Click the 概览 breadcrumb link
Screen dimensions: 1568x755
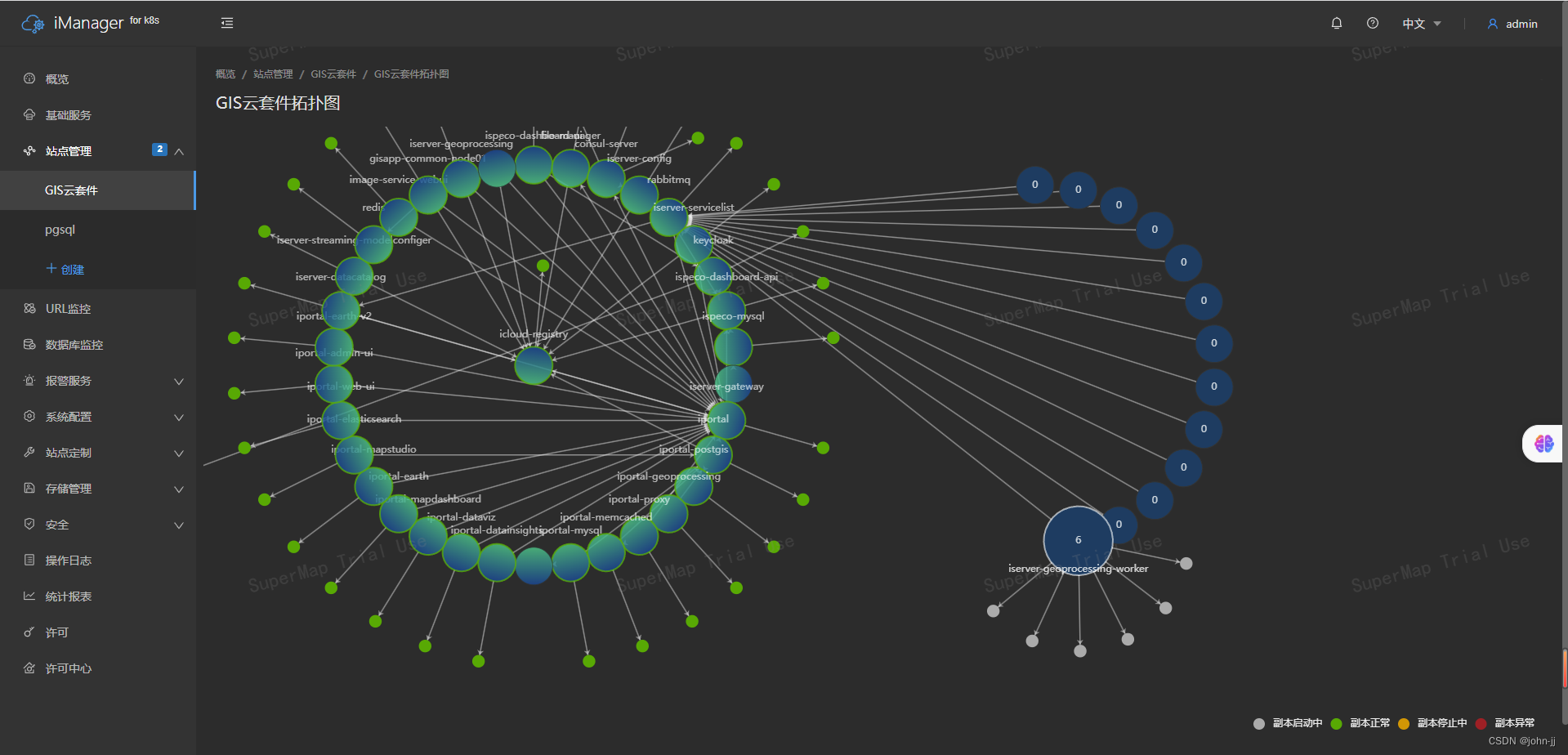[x=226, y=74]
